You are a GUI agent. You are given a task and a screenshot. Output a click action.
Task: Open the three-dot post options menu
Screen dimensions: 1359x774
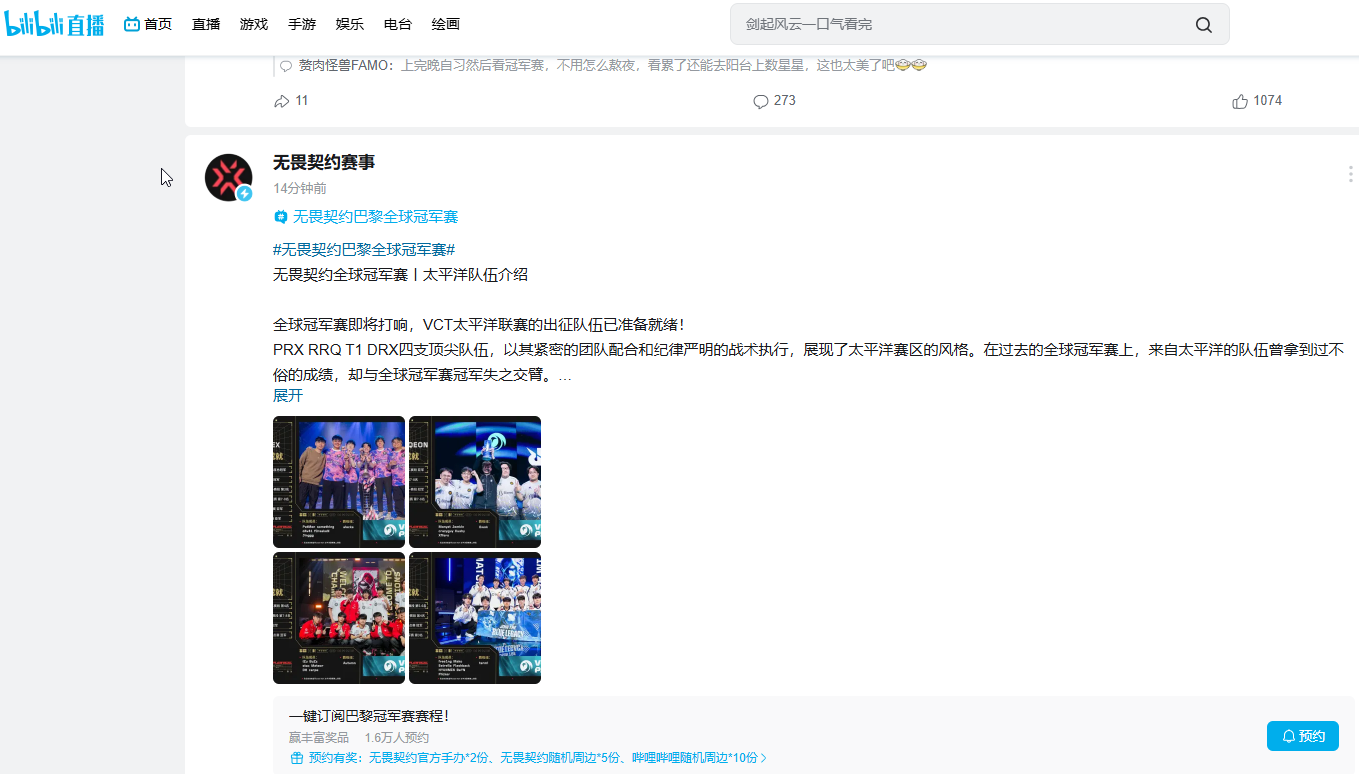click(1350, 175)
